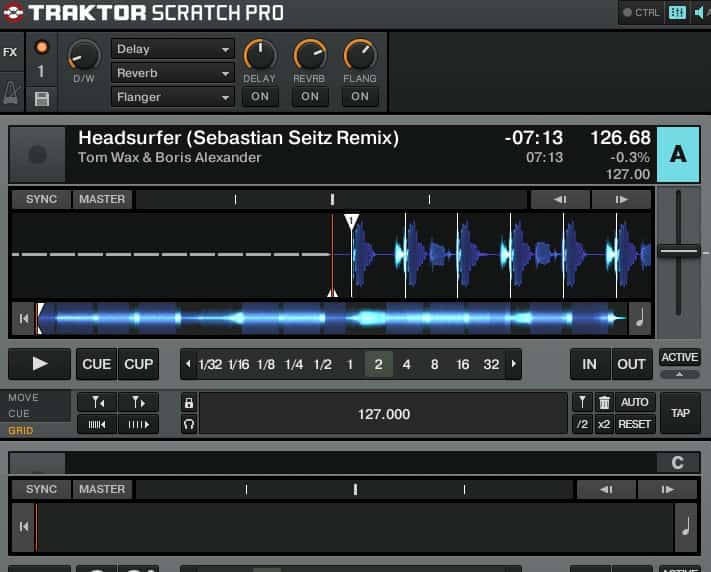
Task: Turn ON the Reverb effect
Action: click(310, 97)
